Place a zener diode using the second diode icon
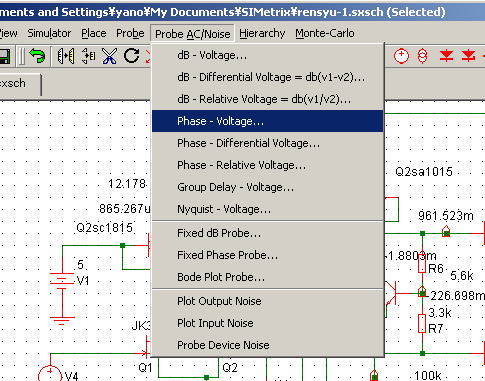The image size is (485, 381). pos(468,56)
